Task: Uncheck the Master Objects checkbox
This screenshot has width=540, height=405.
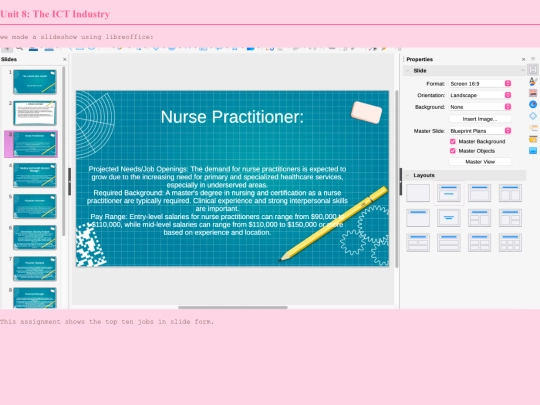Action: tap(453, 151)
